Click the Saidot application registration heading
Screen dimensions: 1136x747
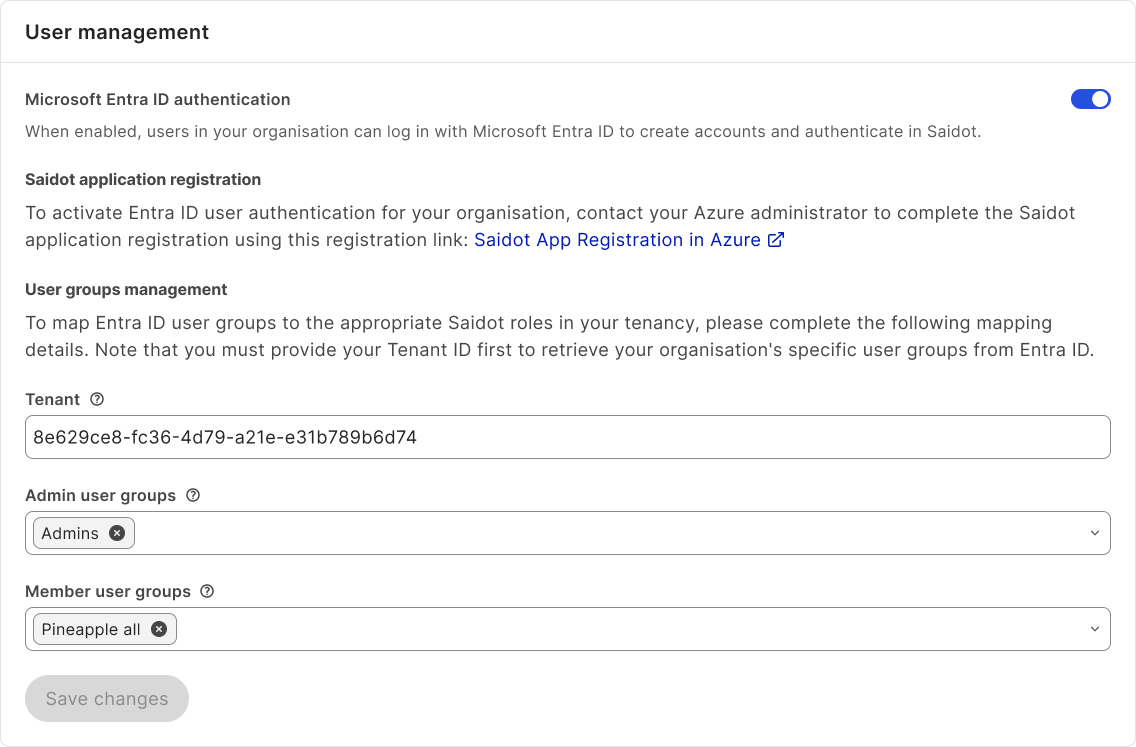[x=143, y=179]
